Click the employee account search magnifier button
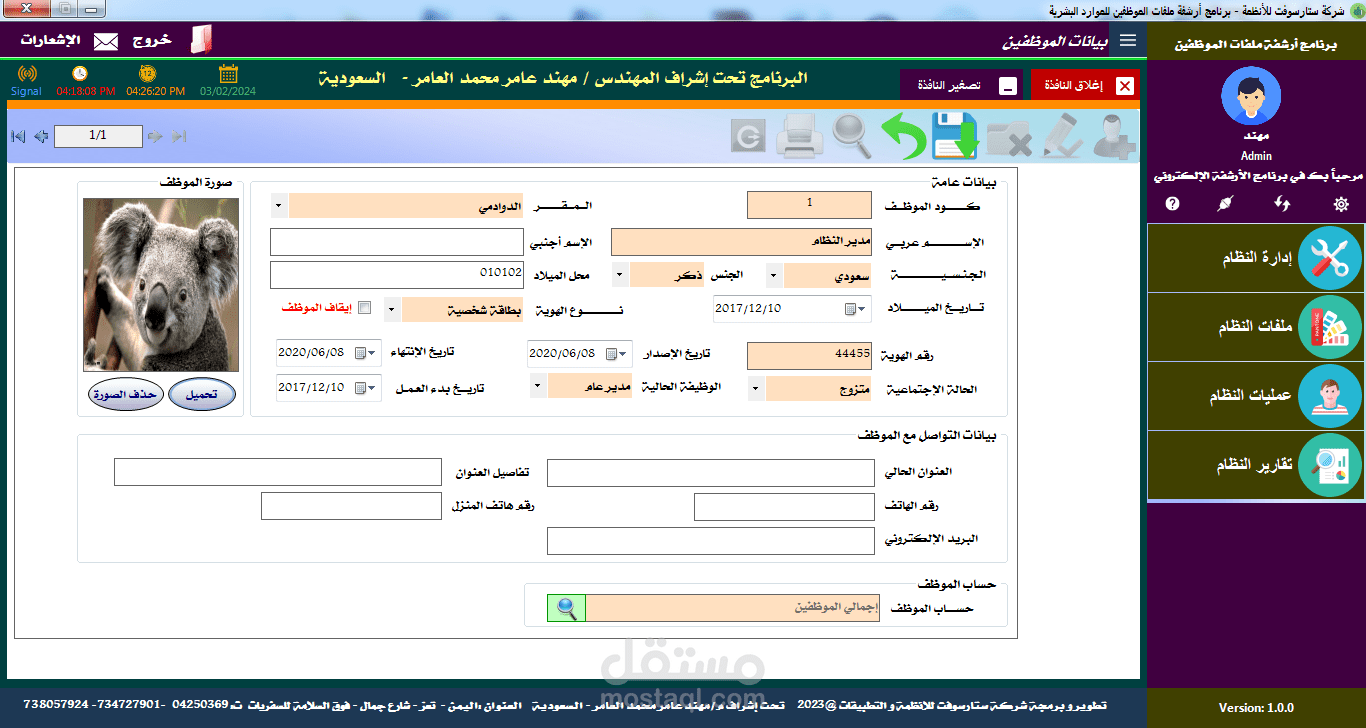Viewport: 1366px width, 728px height. [x=567, y=608]
